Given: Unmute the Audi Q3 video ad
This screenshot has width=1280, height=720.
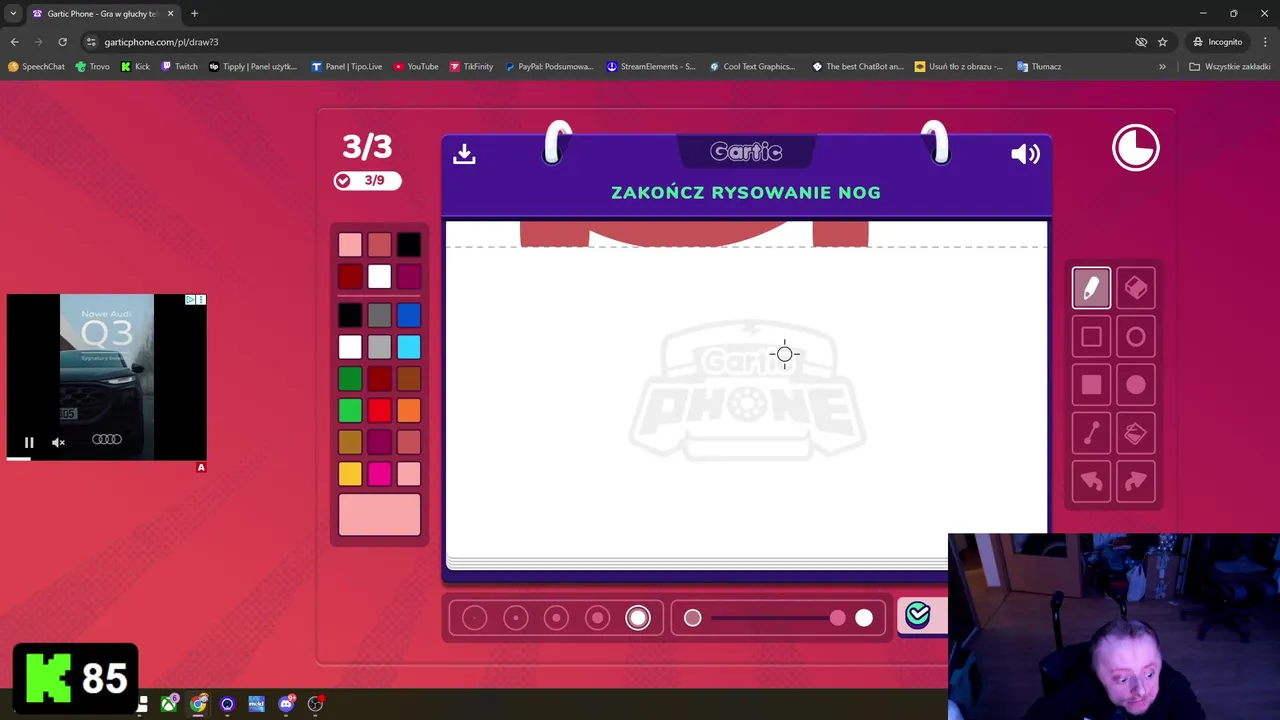Looking at the screenshot, I should tap(58, 442).
